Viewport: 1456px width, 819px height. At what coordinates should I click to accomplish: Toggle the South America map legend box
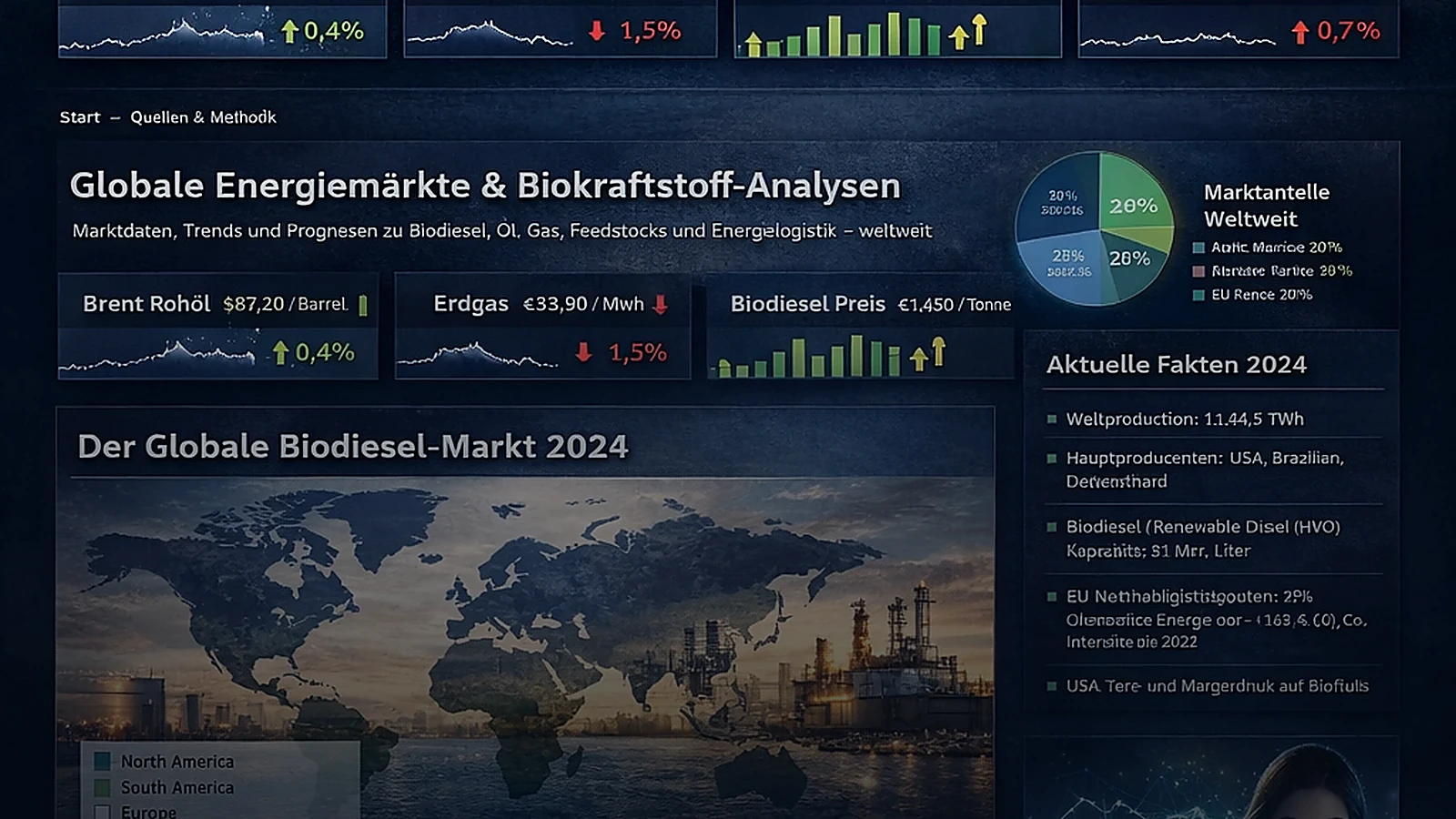pos(103,788)
